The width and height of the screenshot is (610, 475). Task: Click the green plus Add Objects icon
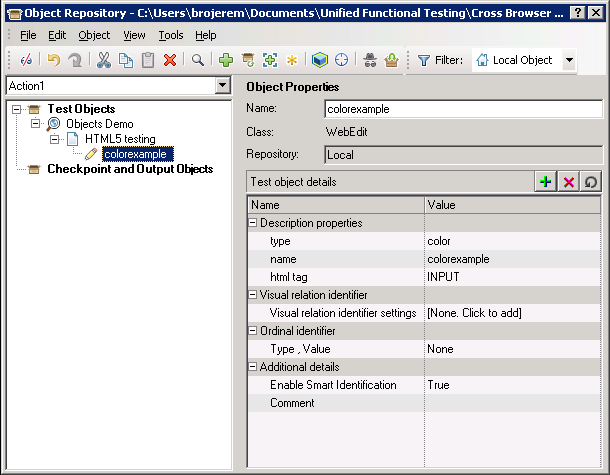pos(226,60)
